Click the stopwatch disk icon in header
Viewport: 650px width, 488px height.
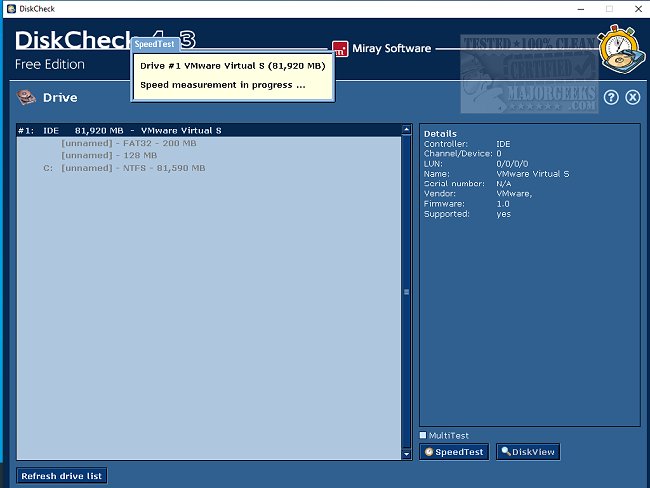click(x=621, y=49)
